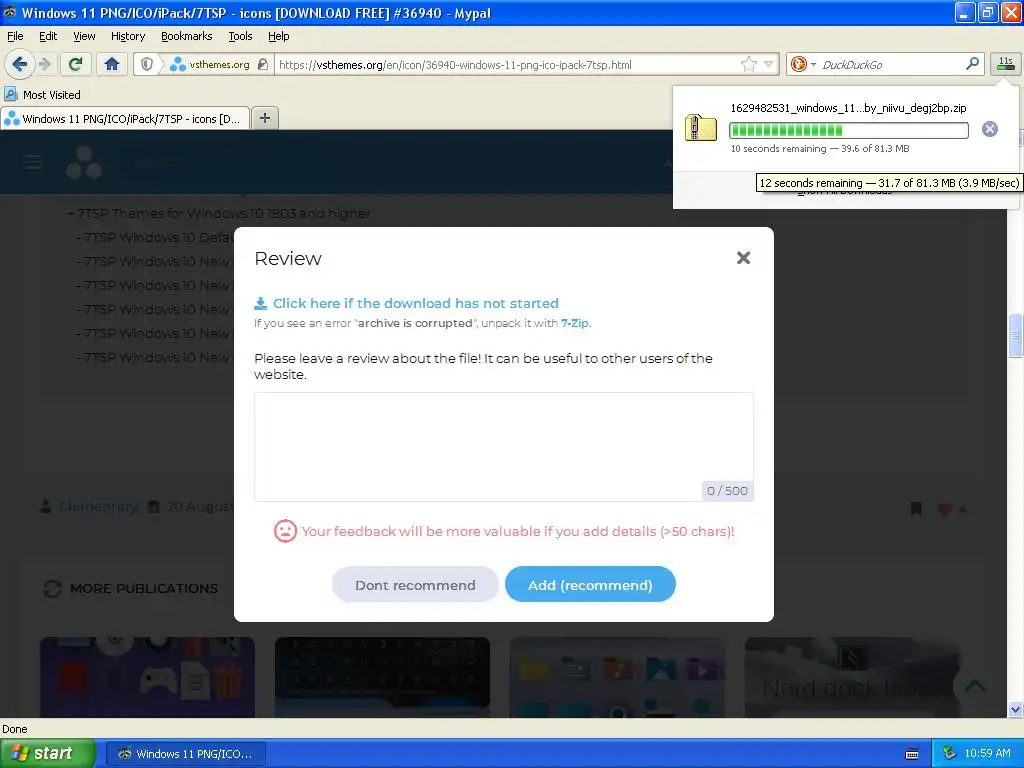Open the colorful folder icons publication thumbnail
The width and height of the screenshot is (1024, 768).
(x=617, y=677)
